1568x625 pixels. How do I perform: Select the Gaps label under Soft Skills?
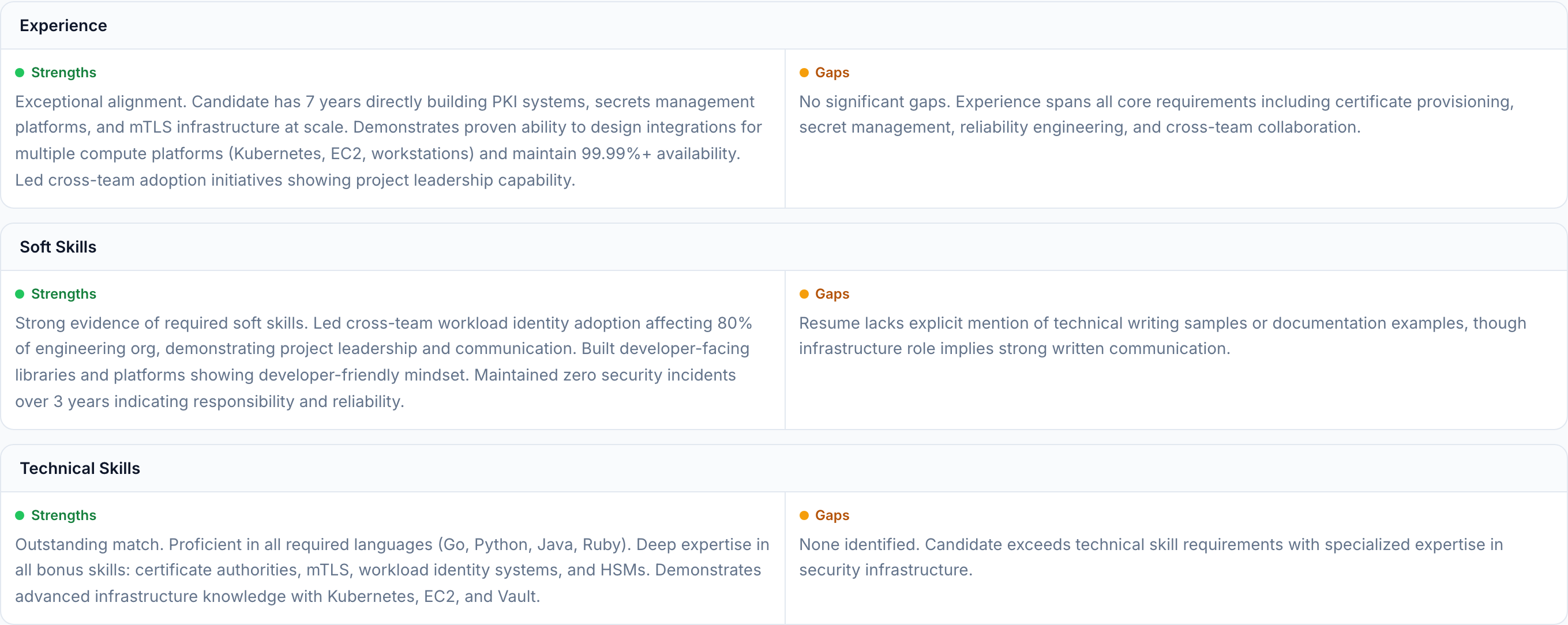[x=831, y=294]
